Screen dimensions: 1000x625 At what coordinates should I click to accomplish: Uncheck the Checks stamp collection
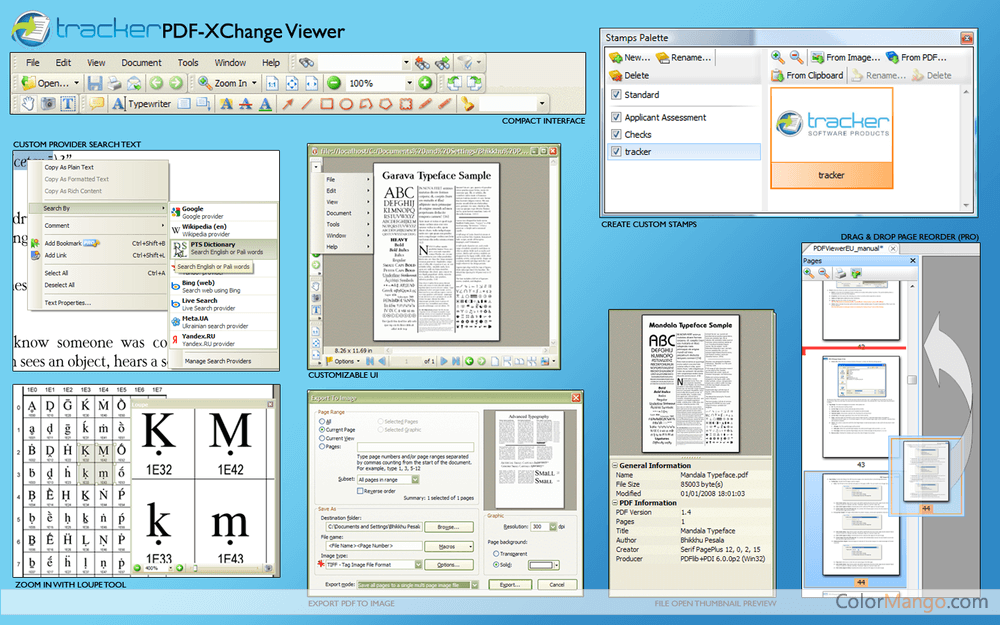[616, 135]
